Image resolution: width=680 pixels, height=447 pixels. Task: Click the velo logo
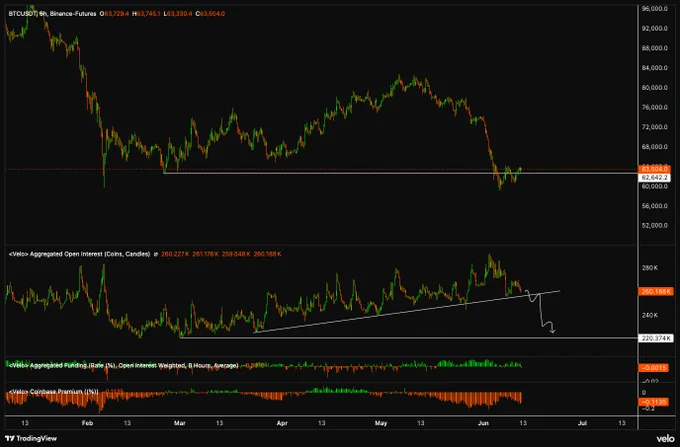click(x=665, y=438)
